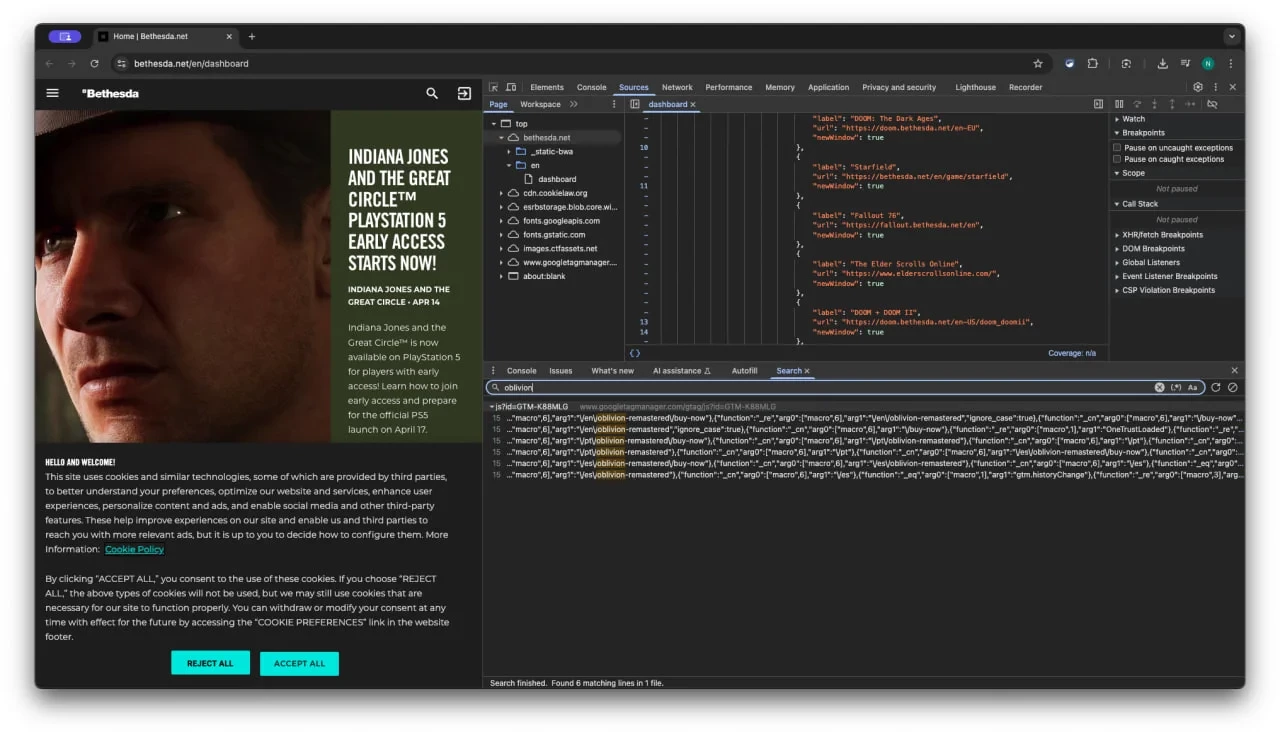Toggle match case in search

coord(1193,387)
